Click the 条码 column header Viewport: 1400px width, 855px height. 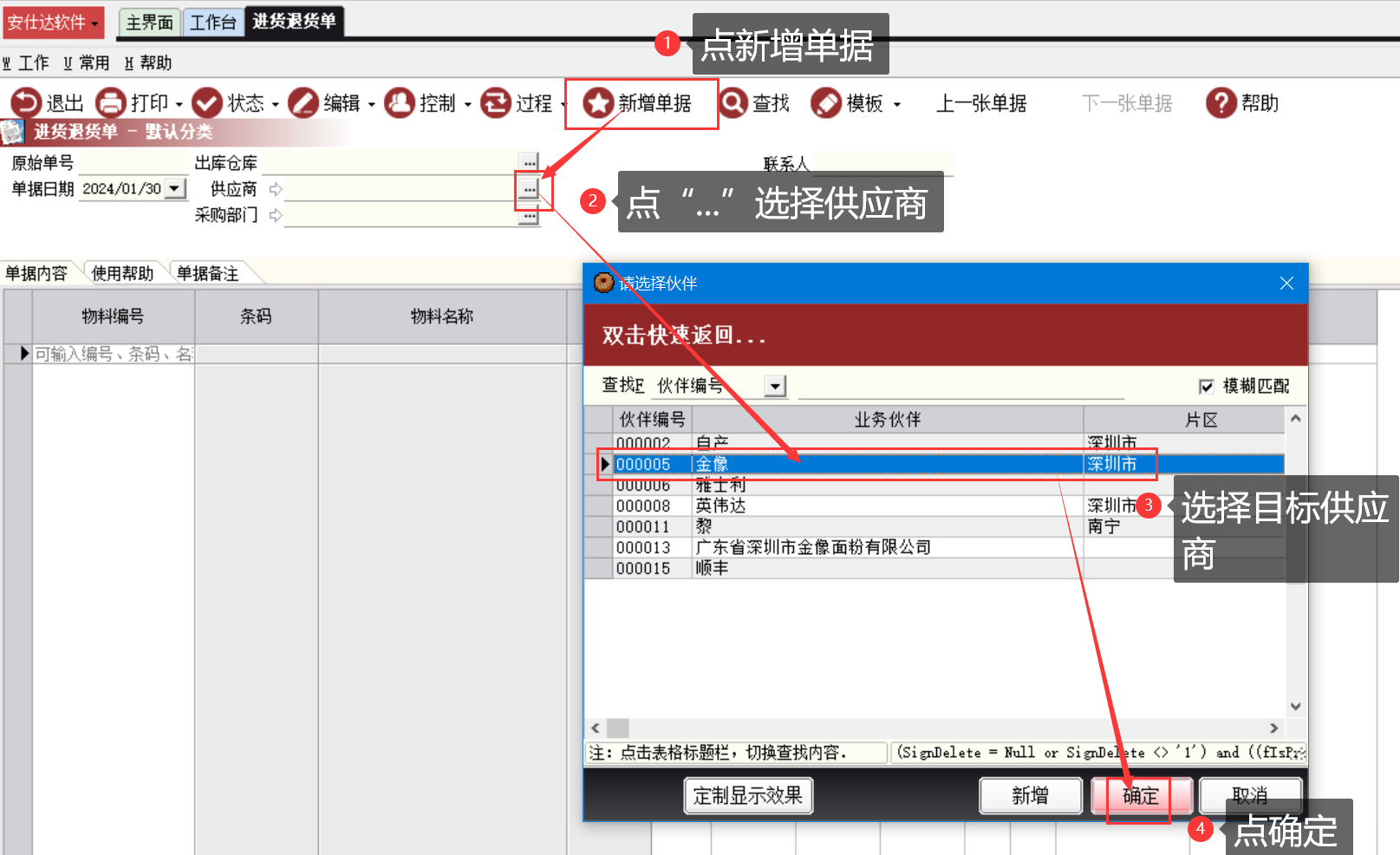pyautogui.click(x=257, y=317)
